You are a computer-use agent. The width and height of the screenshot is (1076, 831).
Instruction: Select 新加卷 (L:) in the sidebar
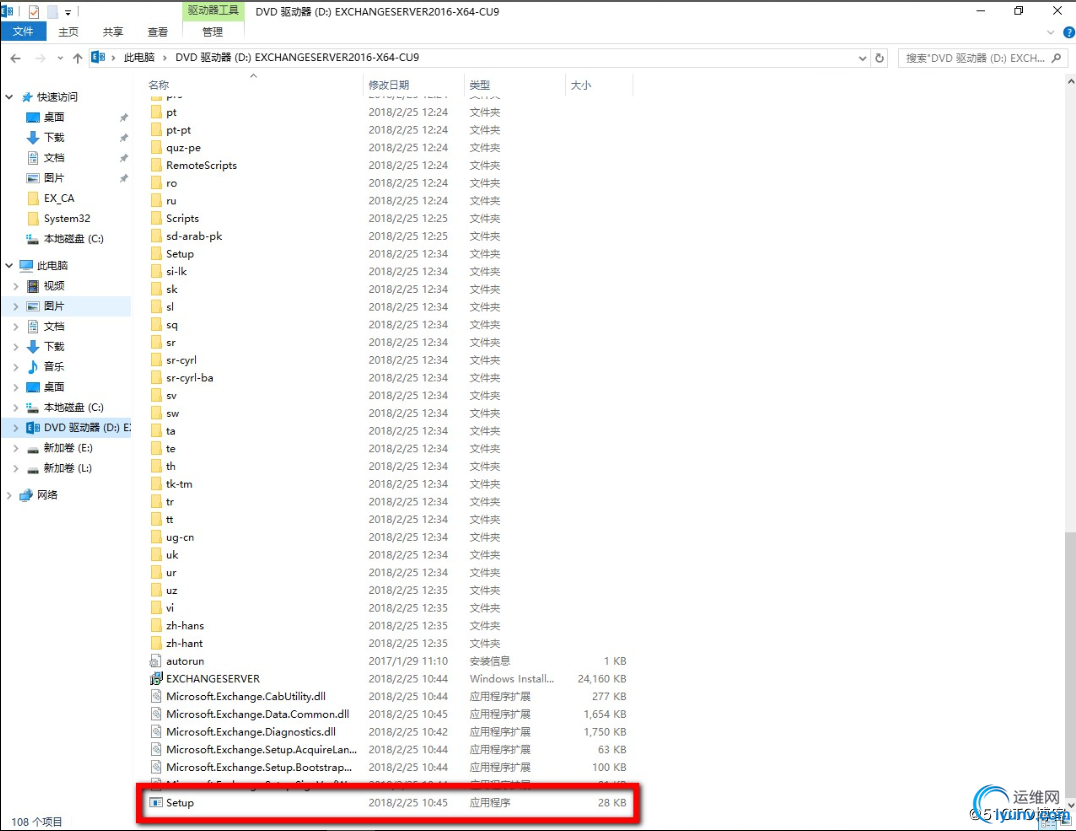[67, 468]
